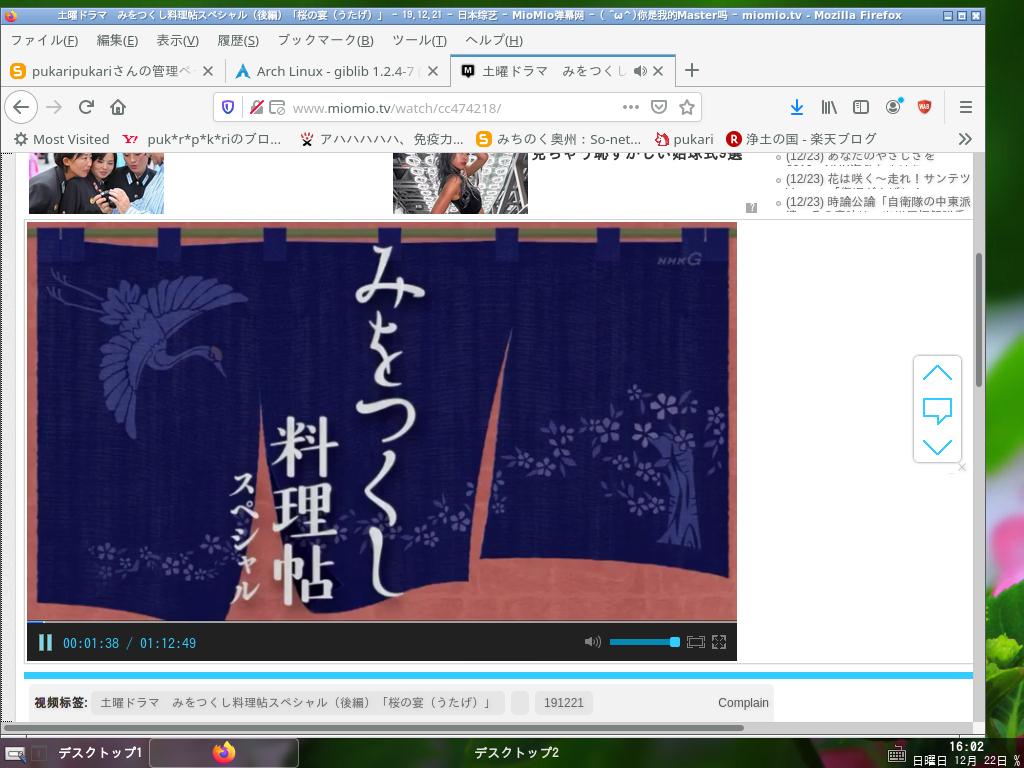1024x768 pixels.
Task: Open puk*r*p*k*riのブロ bookmark
Action: pos(202,139)
